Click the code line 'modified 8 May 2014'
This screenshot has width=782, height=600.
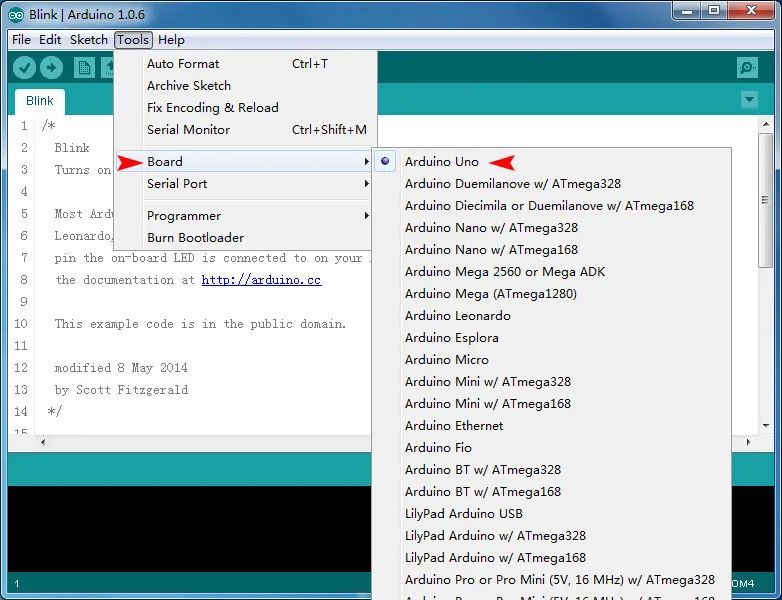click(x=121, y=368)
